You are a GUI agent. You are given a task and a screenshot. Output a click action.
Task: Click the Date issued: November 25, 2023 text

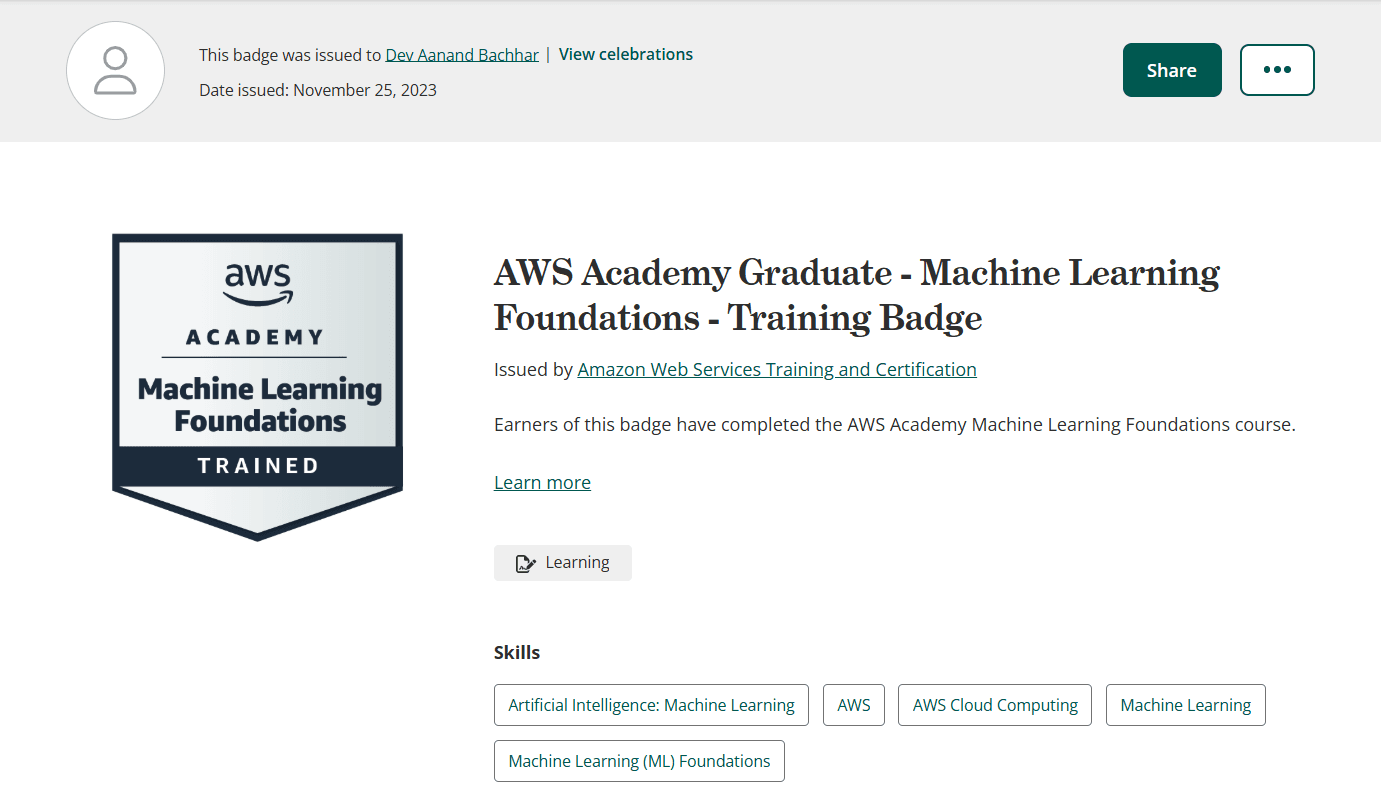[x=318, y=90]
